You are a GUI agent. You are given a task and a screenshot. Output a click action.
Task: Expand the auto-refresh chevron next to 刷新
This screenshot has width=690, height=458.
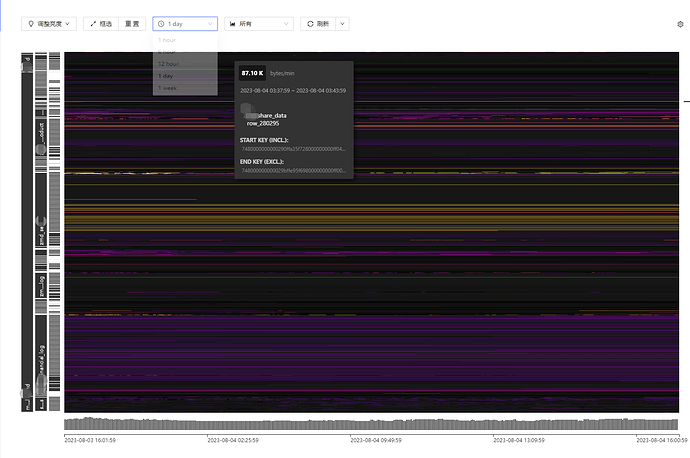click(342, 23)
